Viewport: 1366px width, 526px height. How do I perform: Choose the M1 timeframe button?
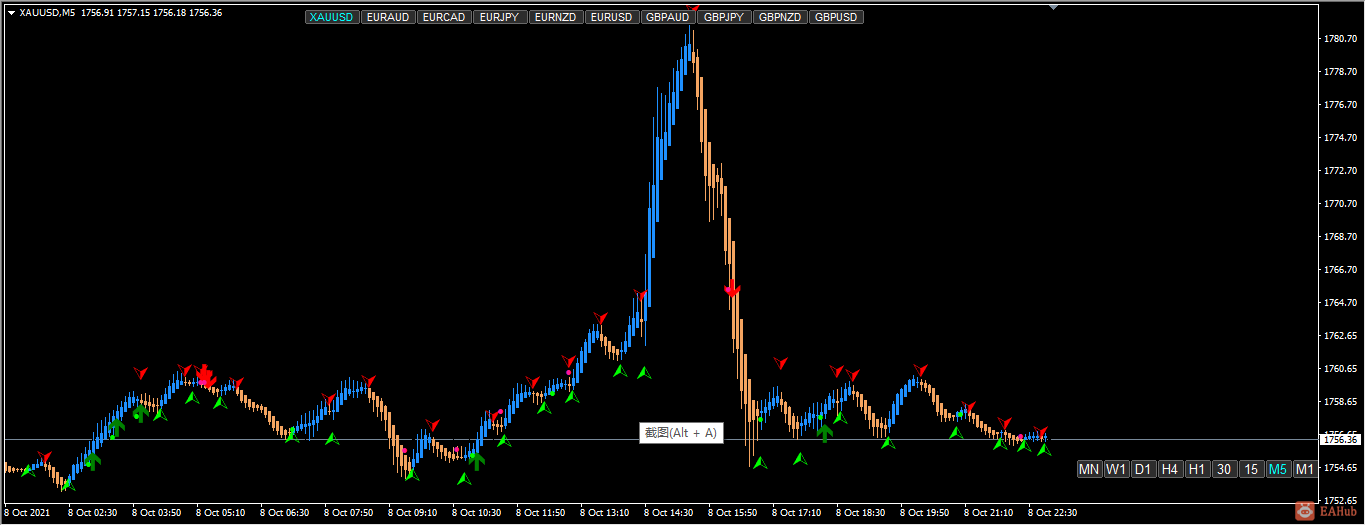pos(1304,469)
